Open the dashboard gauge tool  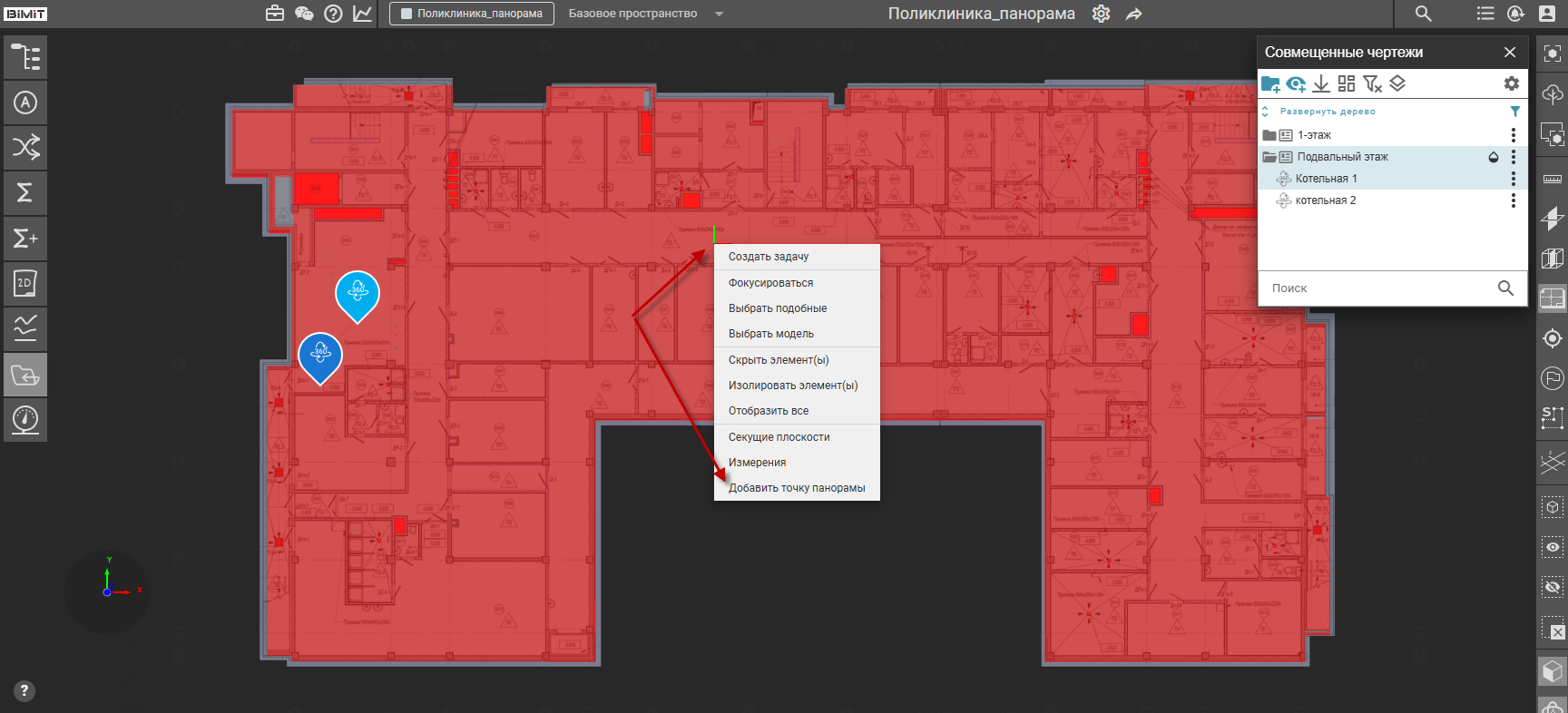click(x=25, y=420)
